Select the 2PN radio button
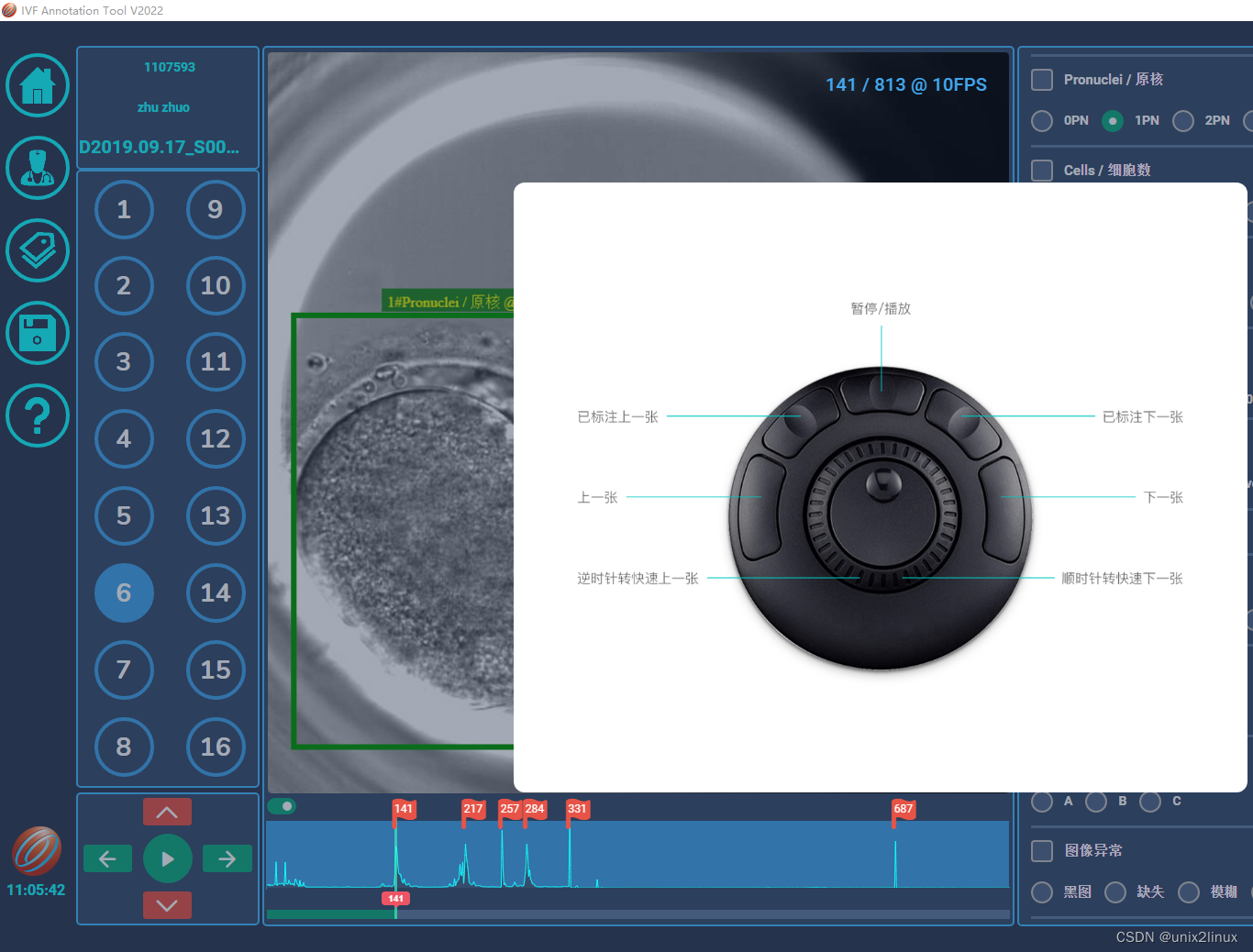Viewport: 1253px width, 952px height. pyautogui.click(x=1183, y=121)
